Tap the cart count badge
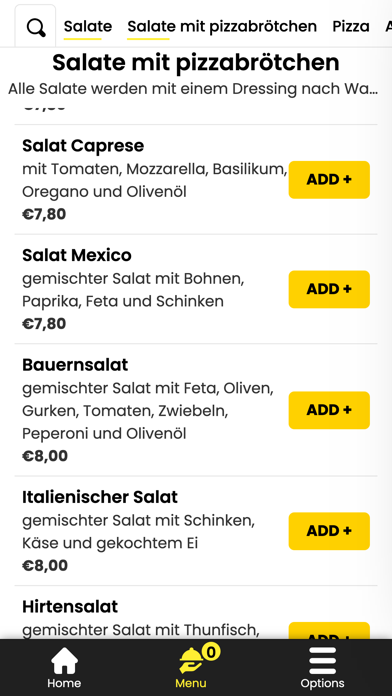Image resolution: width=392 pixels, height=696 pixels. [x=211, y=652]
